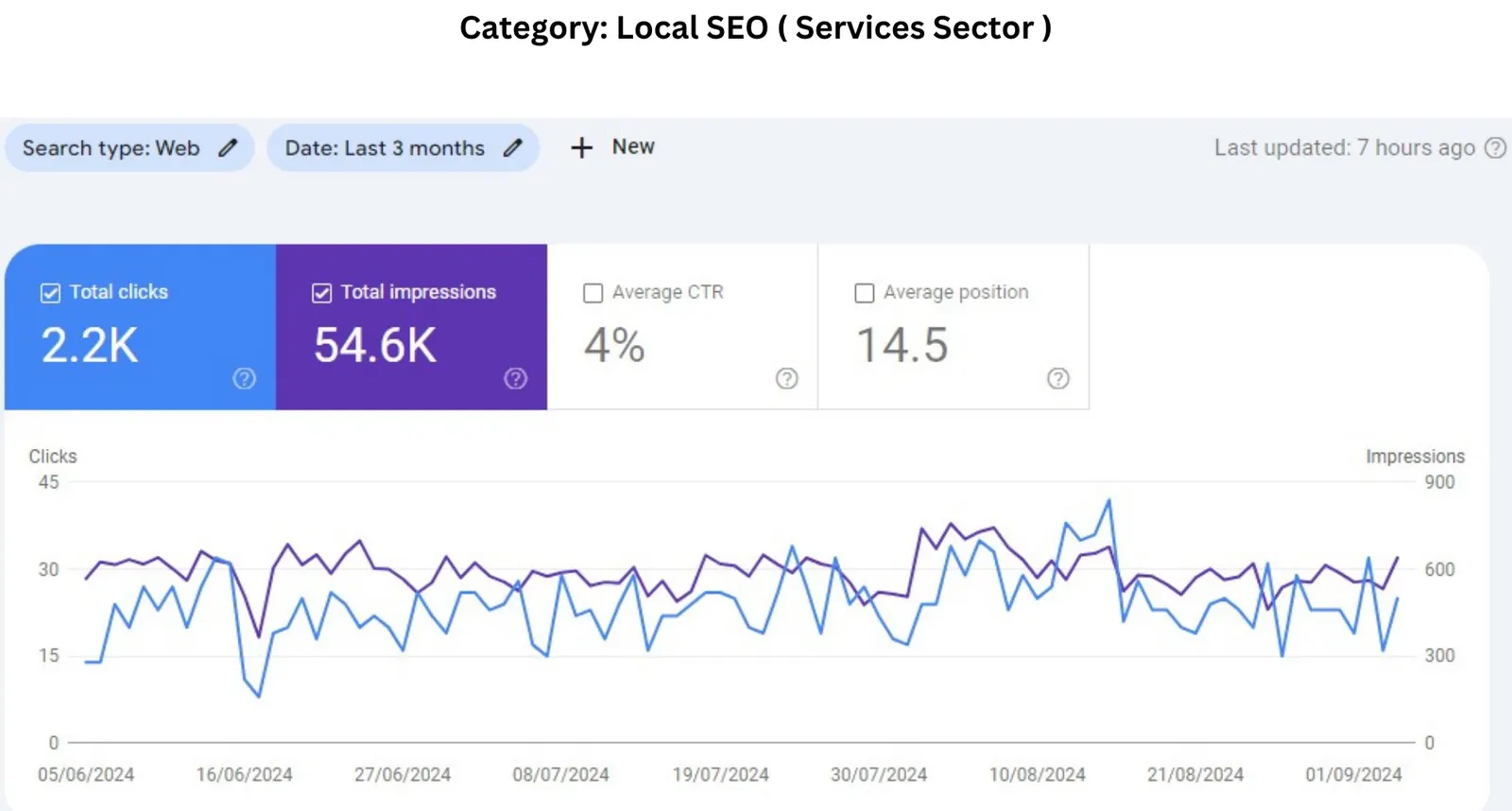The image size is (1512, 811).
Task: Click the 21/08/2024 date label
Action: coord(1195,775)
